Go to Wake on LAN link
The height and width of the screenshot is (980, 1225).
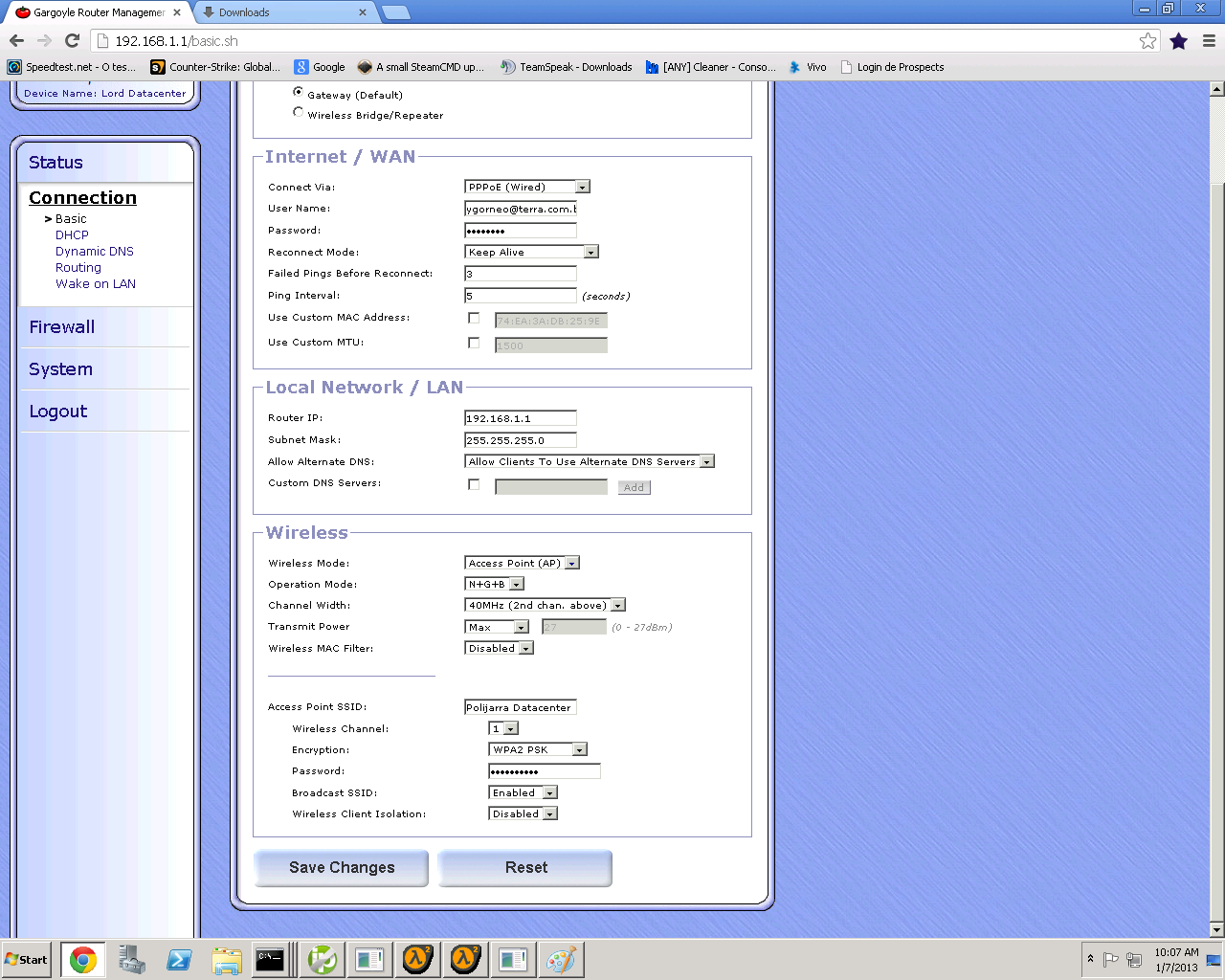point(96,284)
